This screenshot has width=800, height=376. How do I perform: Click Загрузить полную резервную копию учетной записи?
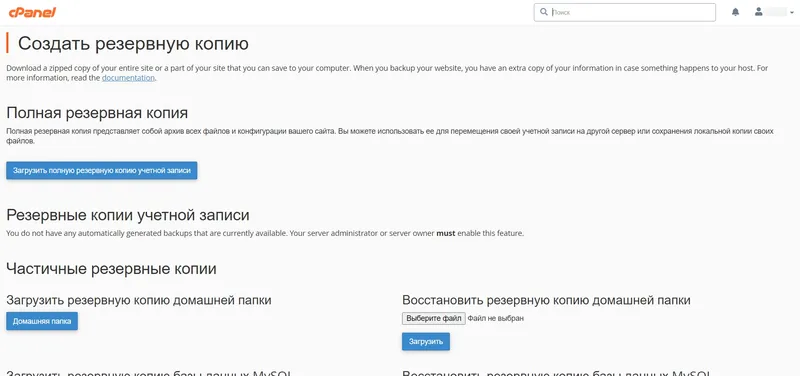pyautogui.click(x=102, y=171)
